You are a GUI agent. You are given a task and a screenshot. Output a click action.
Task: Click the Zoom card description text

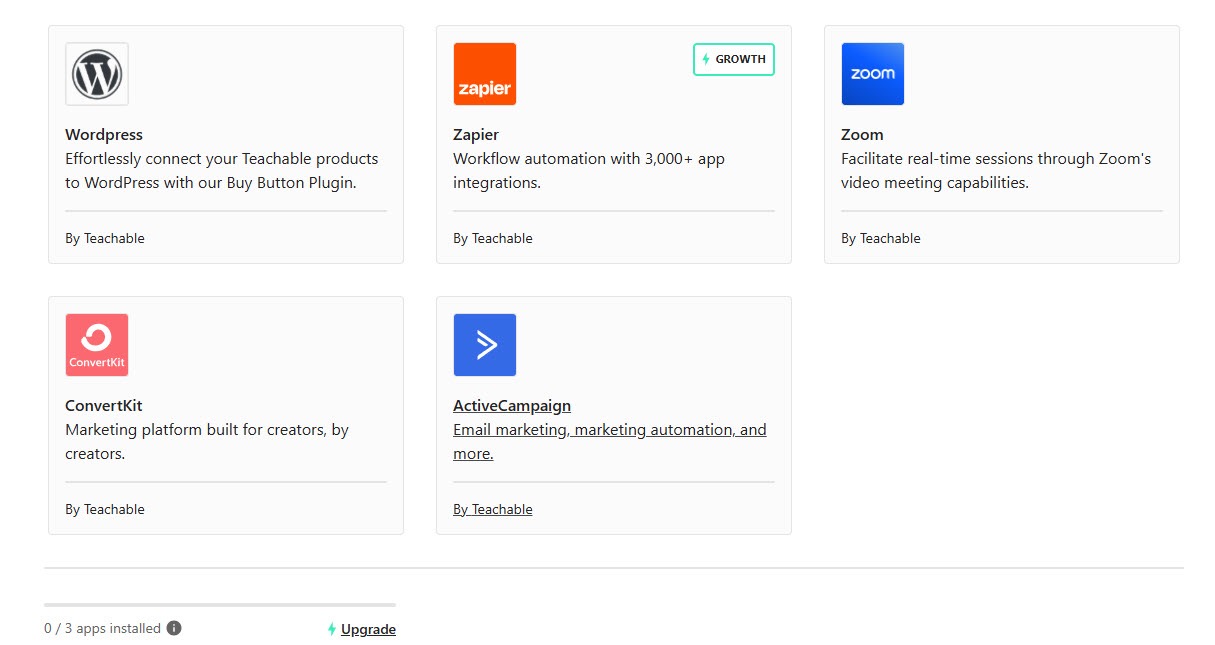point(996,170)
